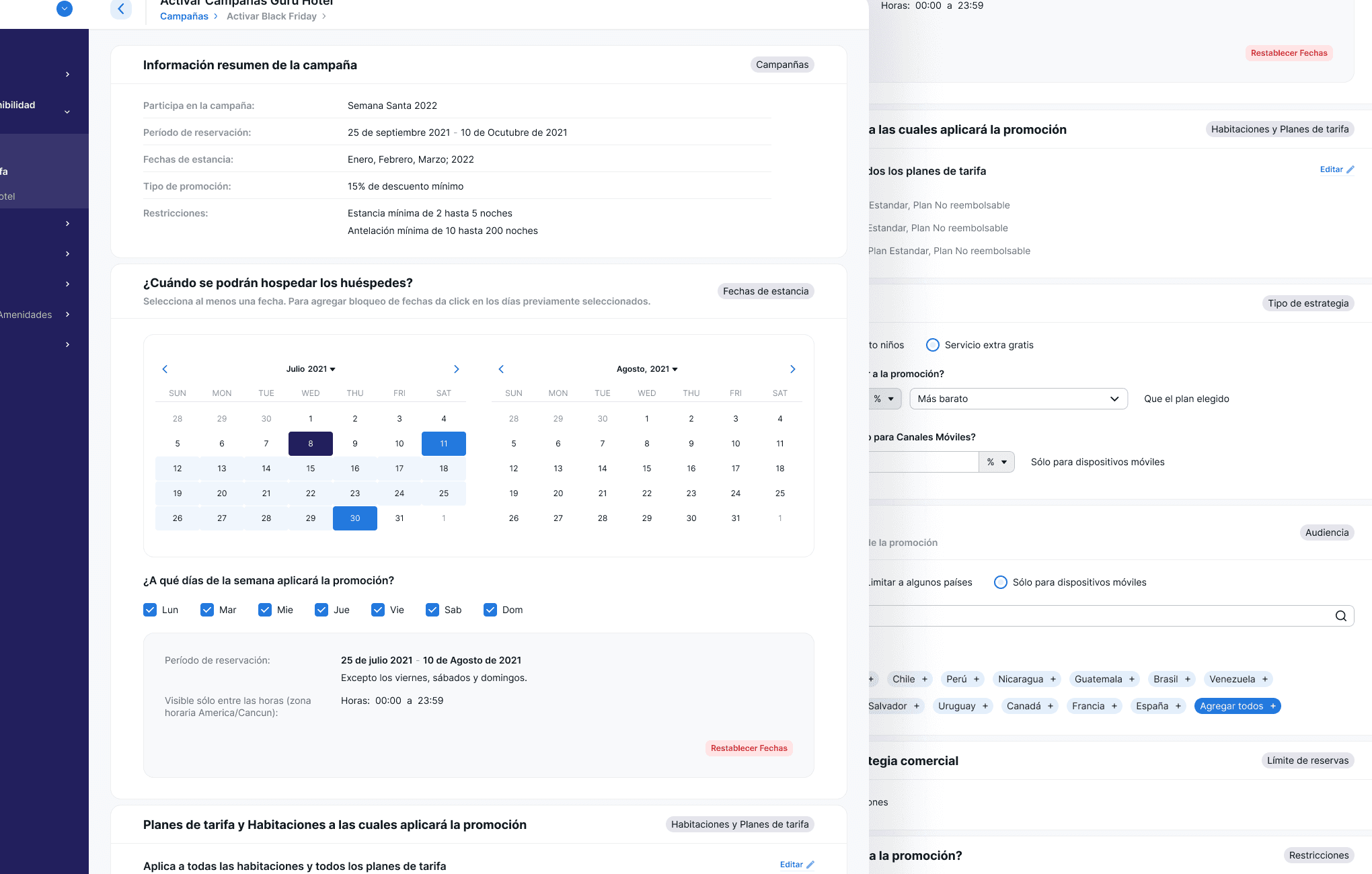
Task: Open the Más barato dropdown
Action: (x=1018, y=399)
